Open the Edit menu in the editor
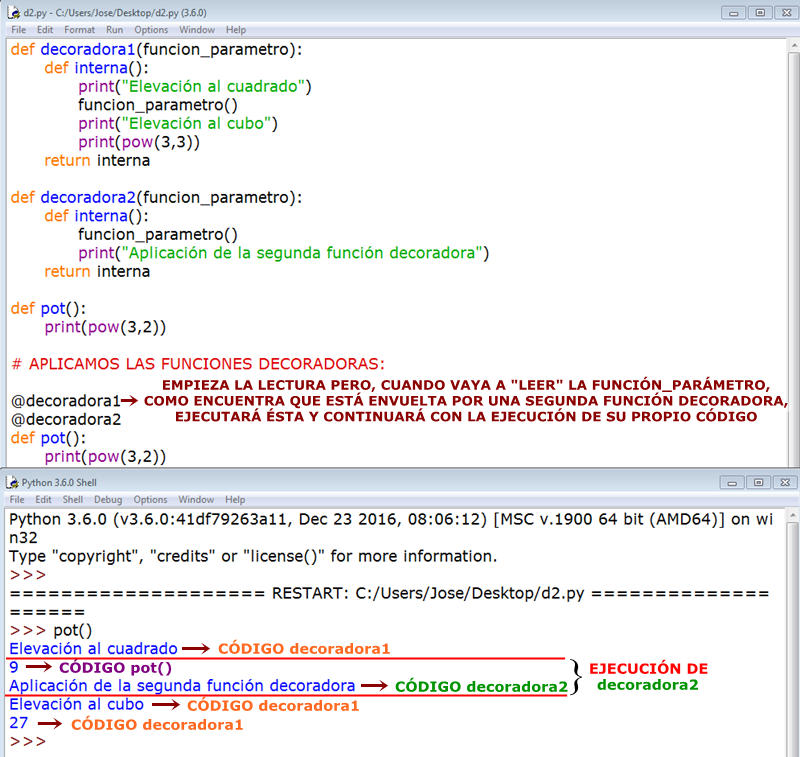Viewport: 800px width, 757px height. tap(43, 29)
